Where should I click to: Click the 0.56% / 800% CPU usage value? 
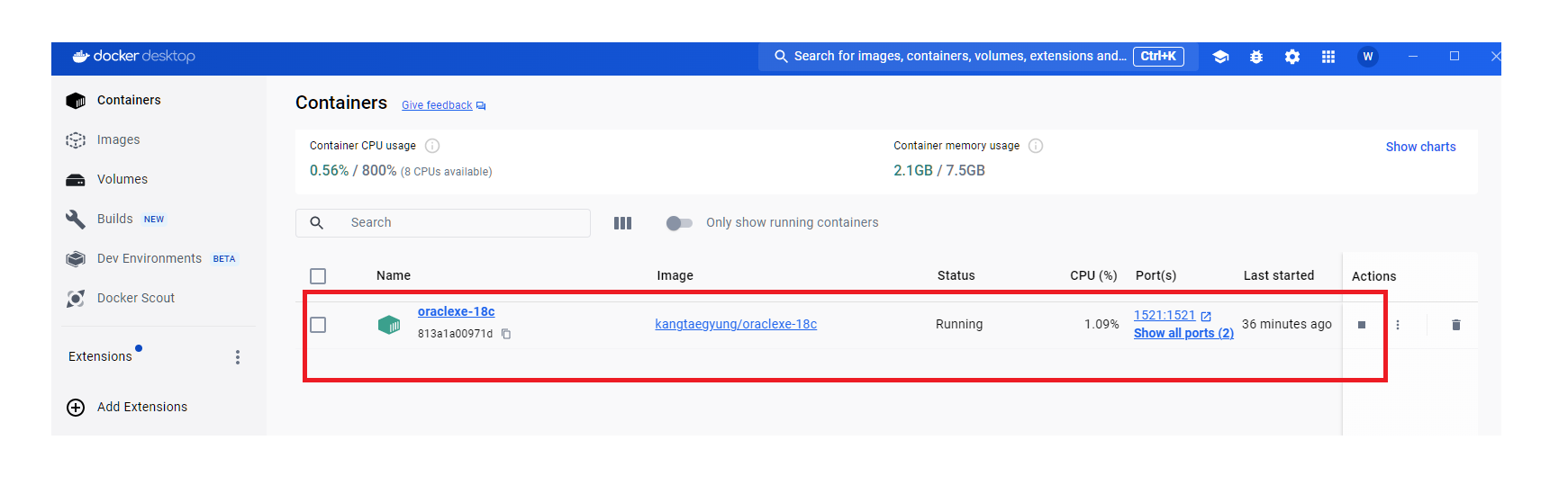coord(353,170)
